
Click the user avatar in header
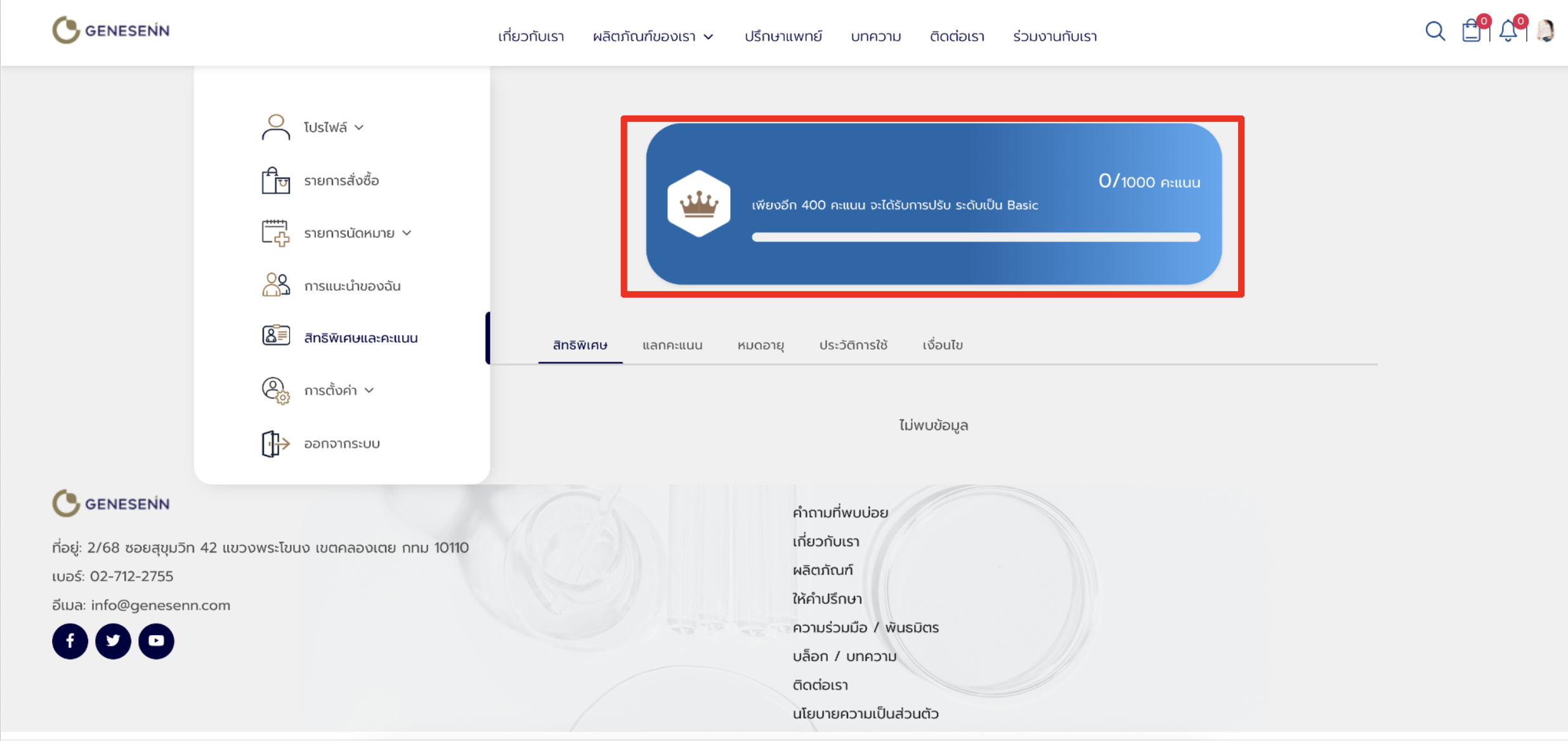pyautogui.click(x=1546, y=31)
